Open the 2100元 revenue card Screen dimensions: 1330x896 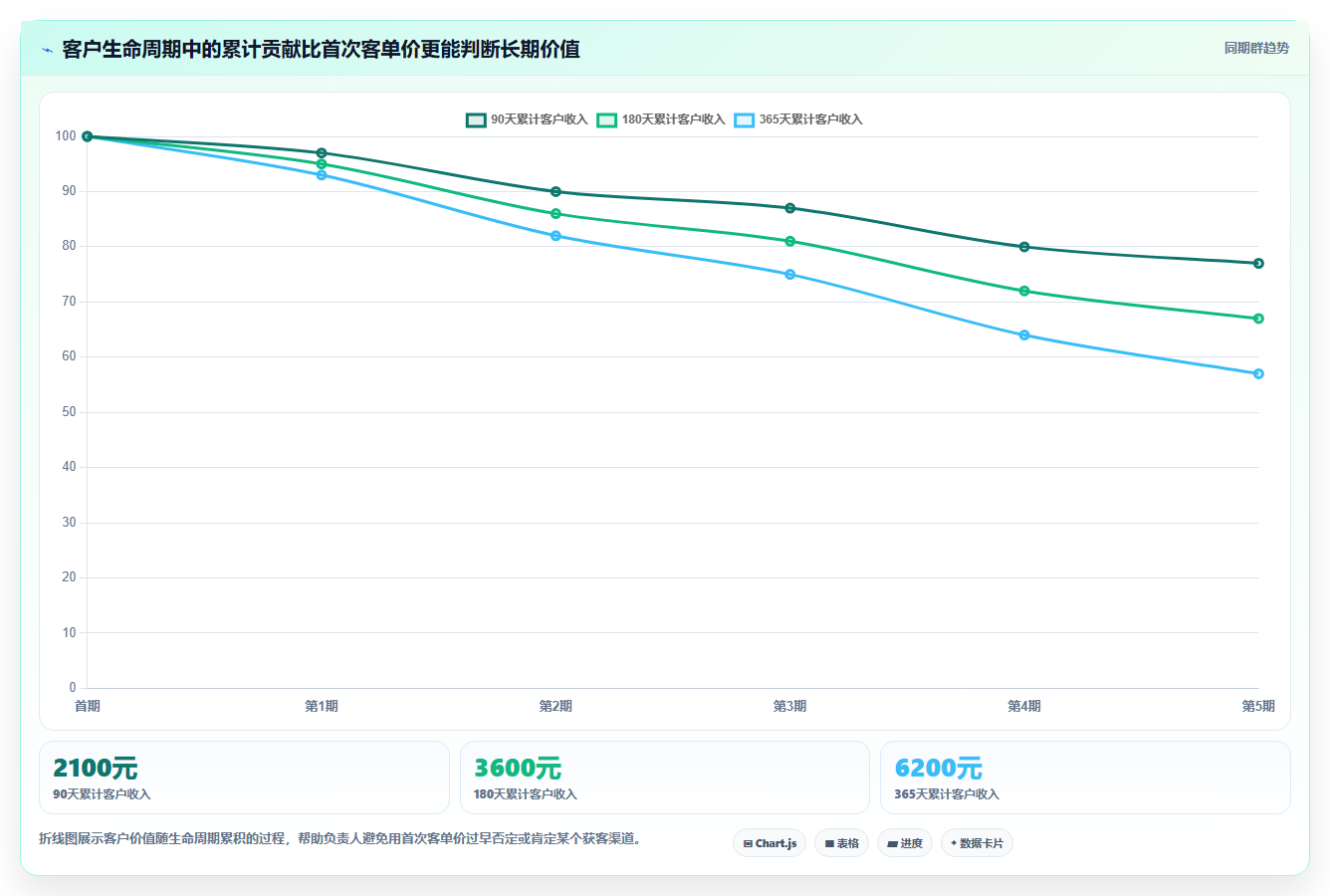pos(244,778)
